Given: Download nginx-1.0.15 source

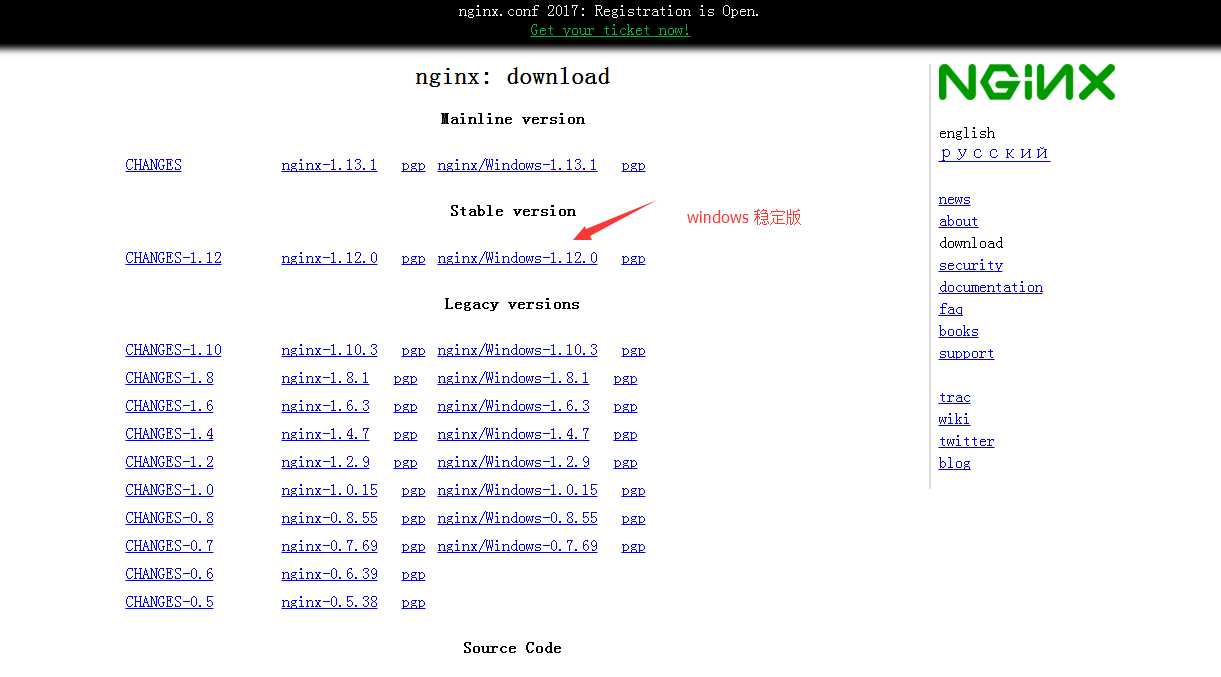Looking at the screenshot, I should point(329,490).
